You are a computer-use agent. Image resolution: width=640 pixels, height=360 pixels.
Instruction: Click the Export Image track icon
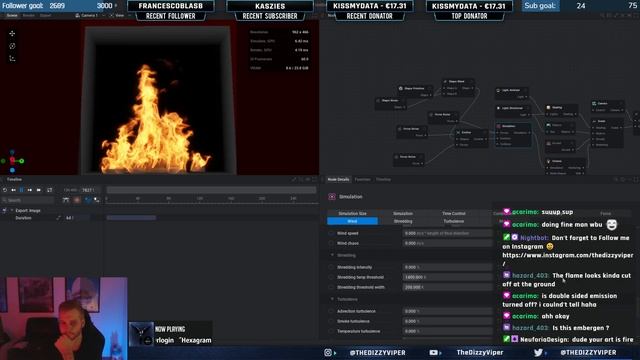(x=4, y=211)
